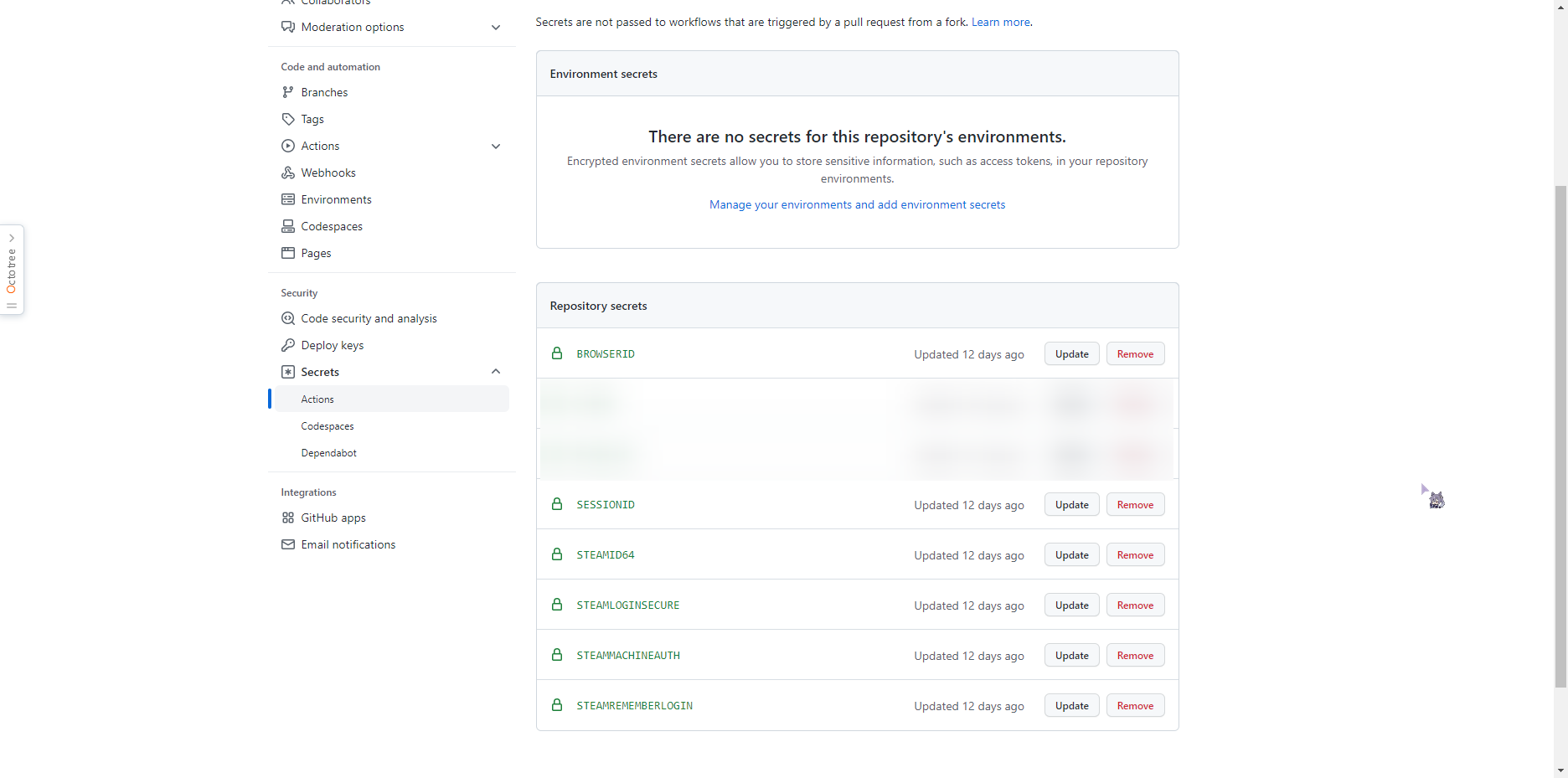Expand the Moderation options chevron
Viewport: 1568px width, 778px height.
[x=496, y=28]
